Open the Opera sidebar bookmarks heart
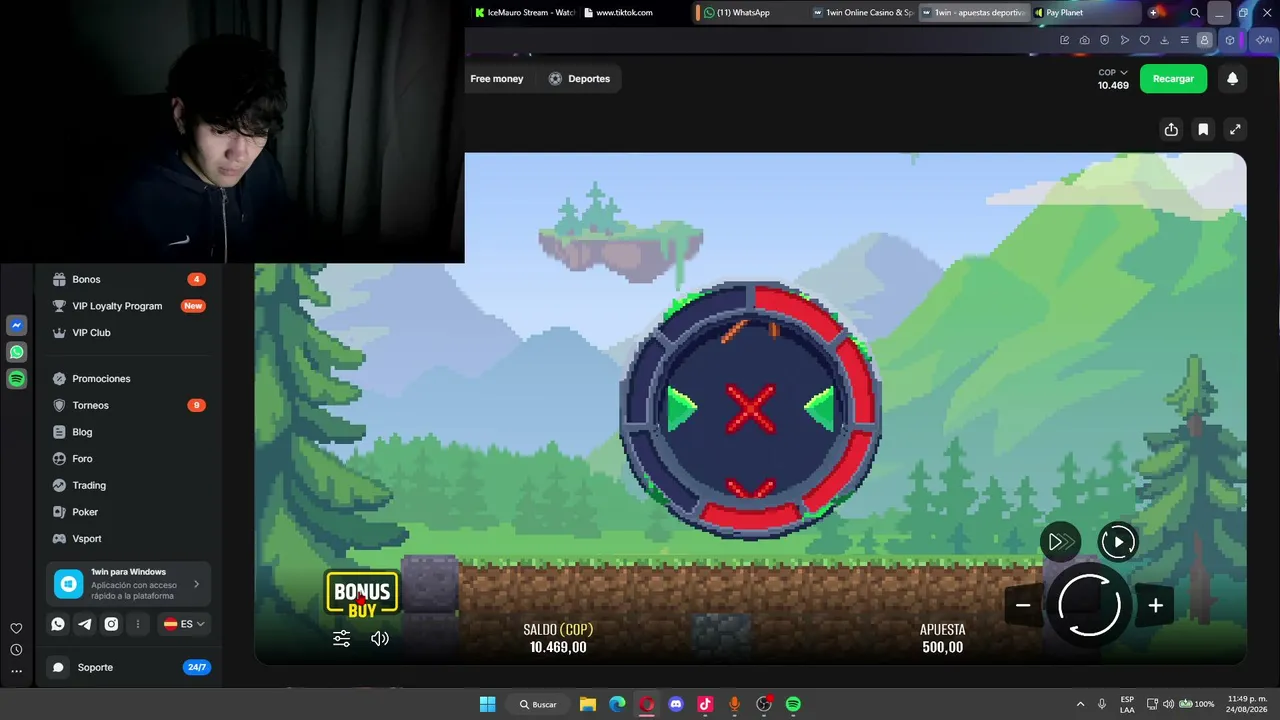Viewport: 1280px width, 720px height. pos(16,628)
